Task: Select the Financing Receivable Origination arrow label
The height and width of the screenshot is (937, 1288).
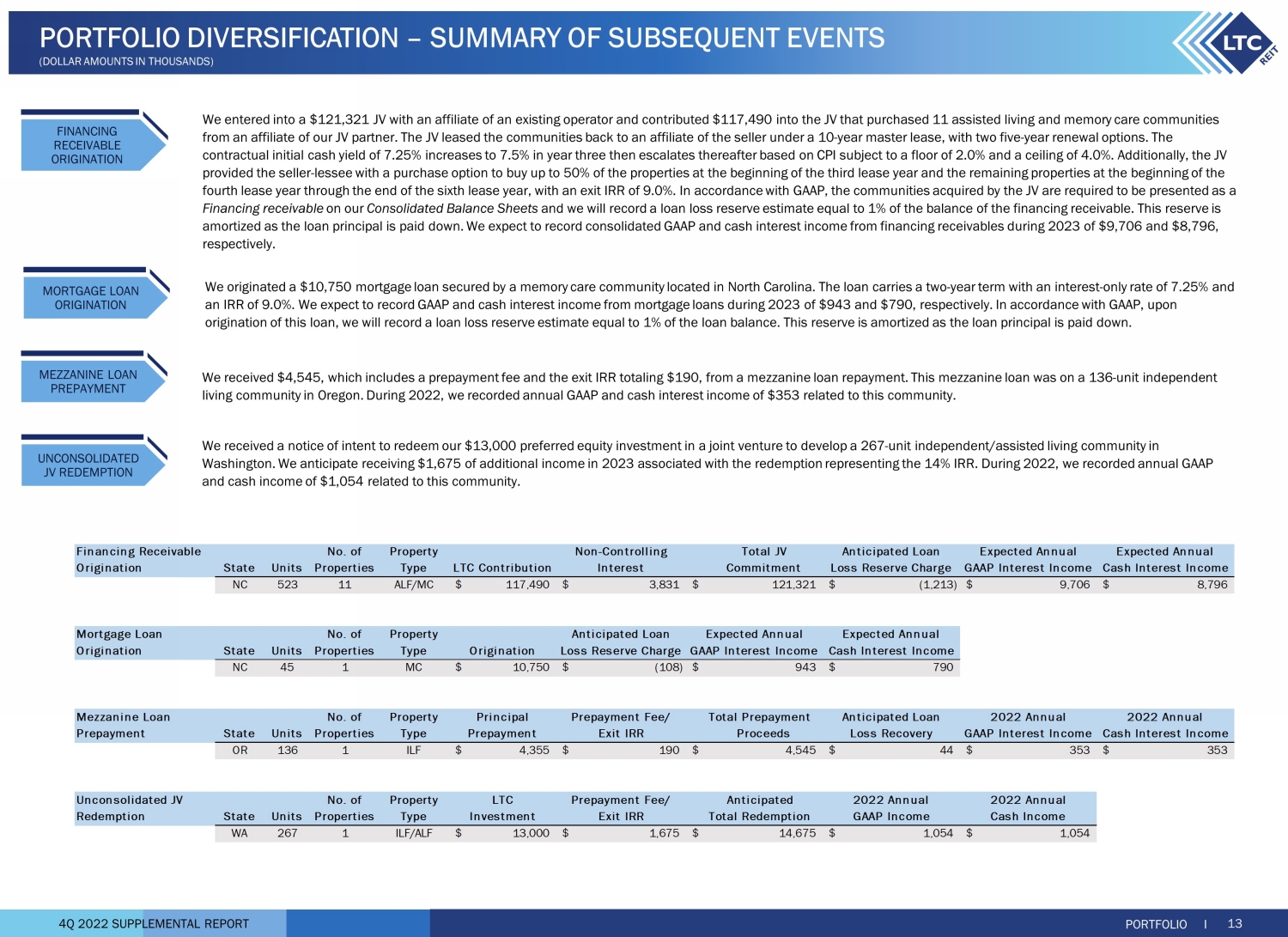Action: click(88, 145)
